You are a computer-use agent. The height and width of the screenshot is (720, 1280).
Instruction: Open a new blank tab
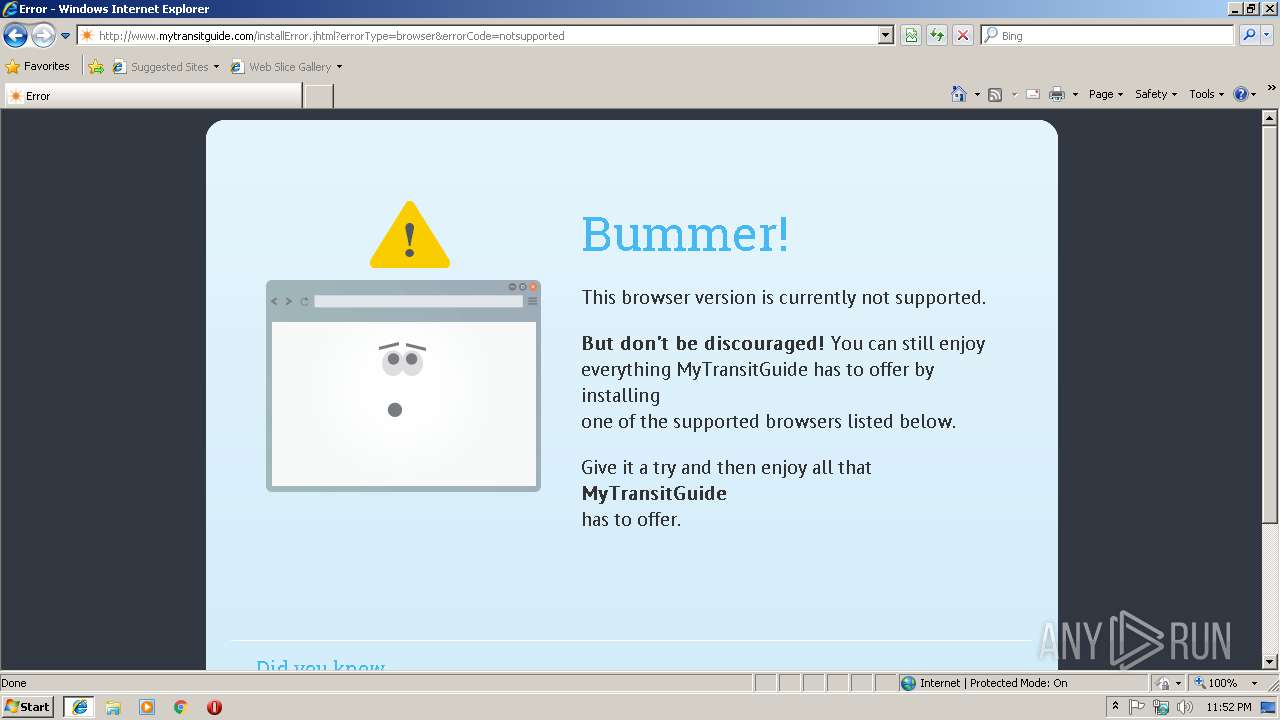[x=318, y=96]
